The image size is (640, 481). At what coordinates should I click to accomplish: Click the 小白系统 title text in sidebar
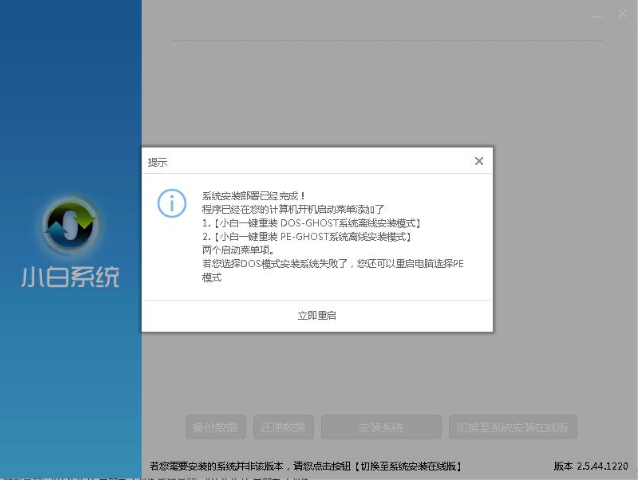click(x=70, y=277)
